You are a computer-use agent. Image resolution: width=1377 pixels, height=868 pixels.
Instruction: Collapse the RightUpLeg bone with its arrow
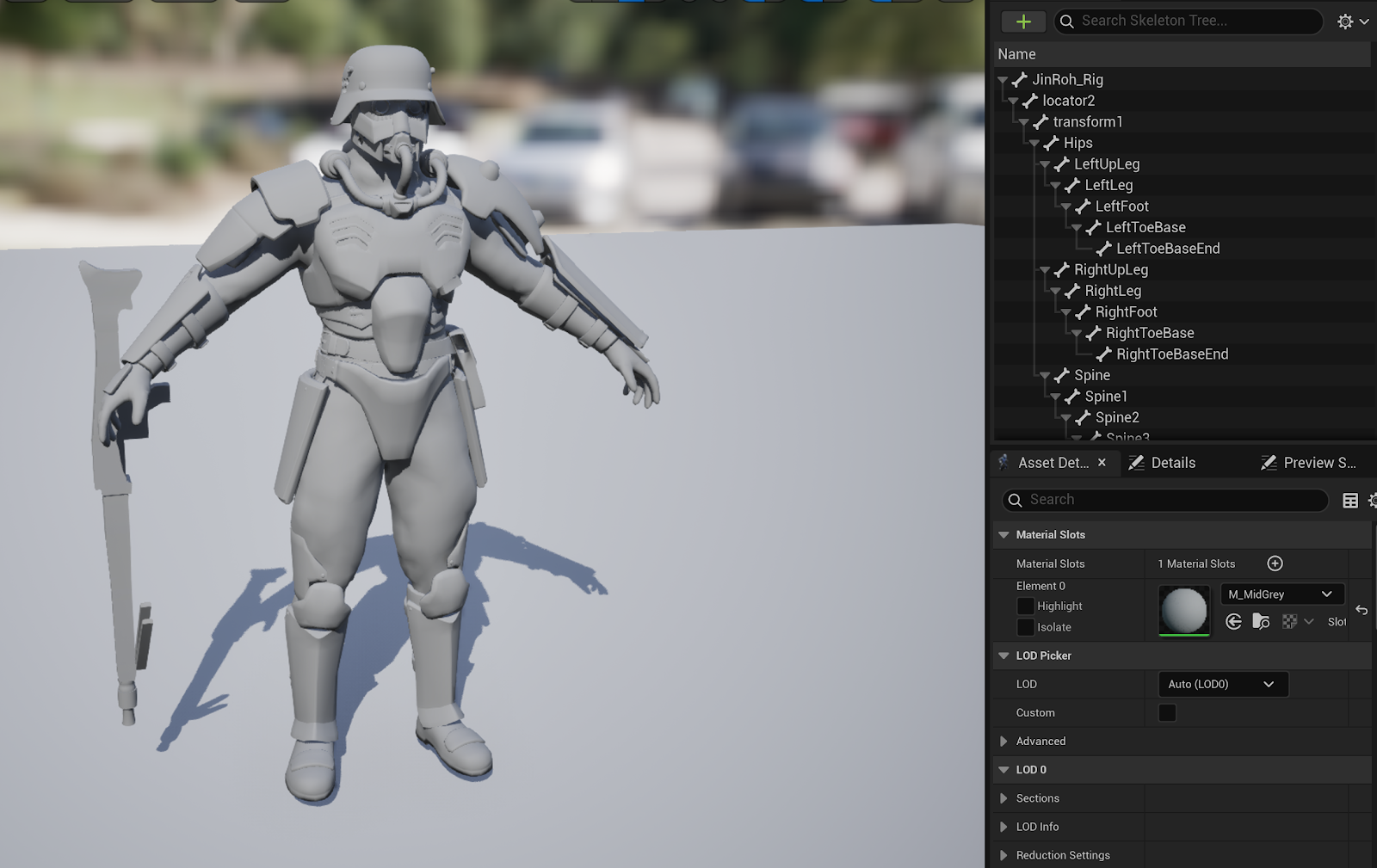coord(1045,270)
